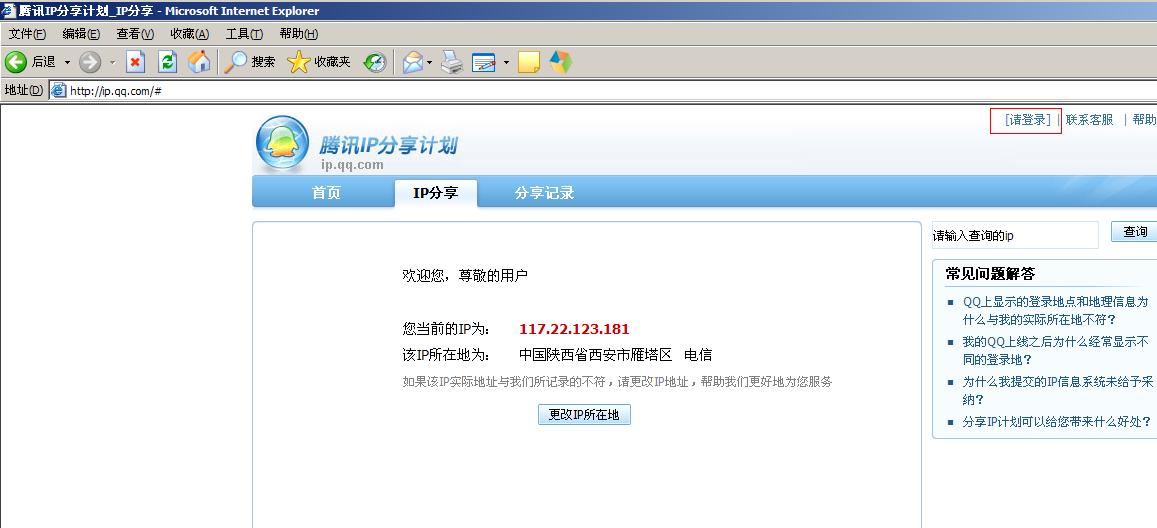Open the Forward history dropdown arrow
The image size is (1157, 528).
coord(113,63)
